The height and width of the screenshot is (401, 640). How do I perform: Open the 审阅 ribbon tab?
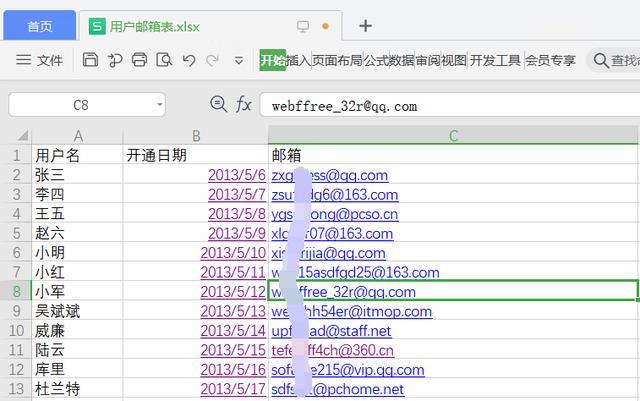[x=428, y=60]
